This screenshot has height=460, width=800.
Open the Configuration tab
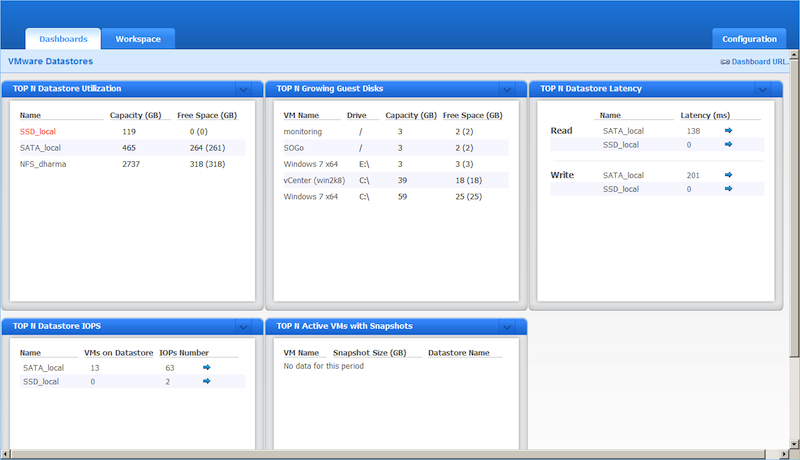point(749,39)
